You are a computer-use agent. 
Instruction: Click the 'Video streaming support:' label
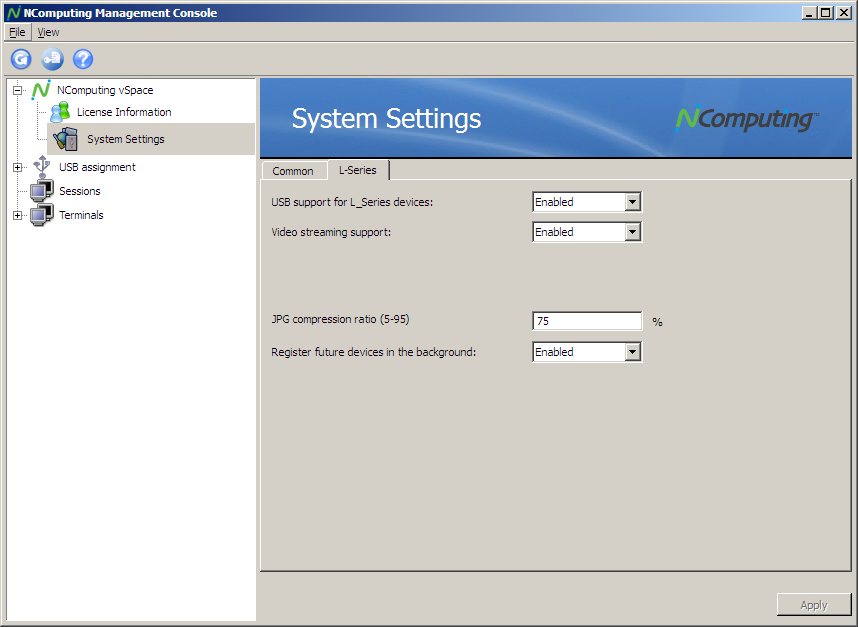[x=331, y=232]
